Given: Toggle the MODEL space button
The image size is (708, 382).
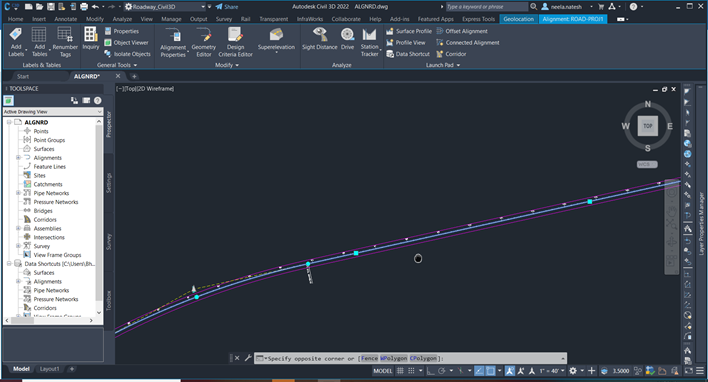Looking at the screenshot, I should pos(382,371).
